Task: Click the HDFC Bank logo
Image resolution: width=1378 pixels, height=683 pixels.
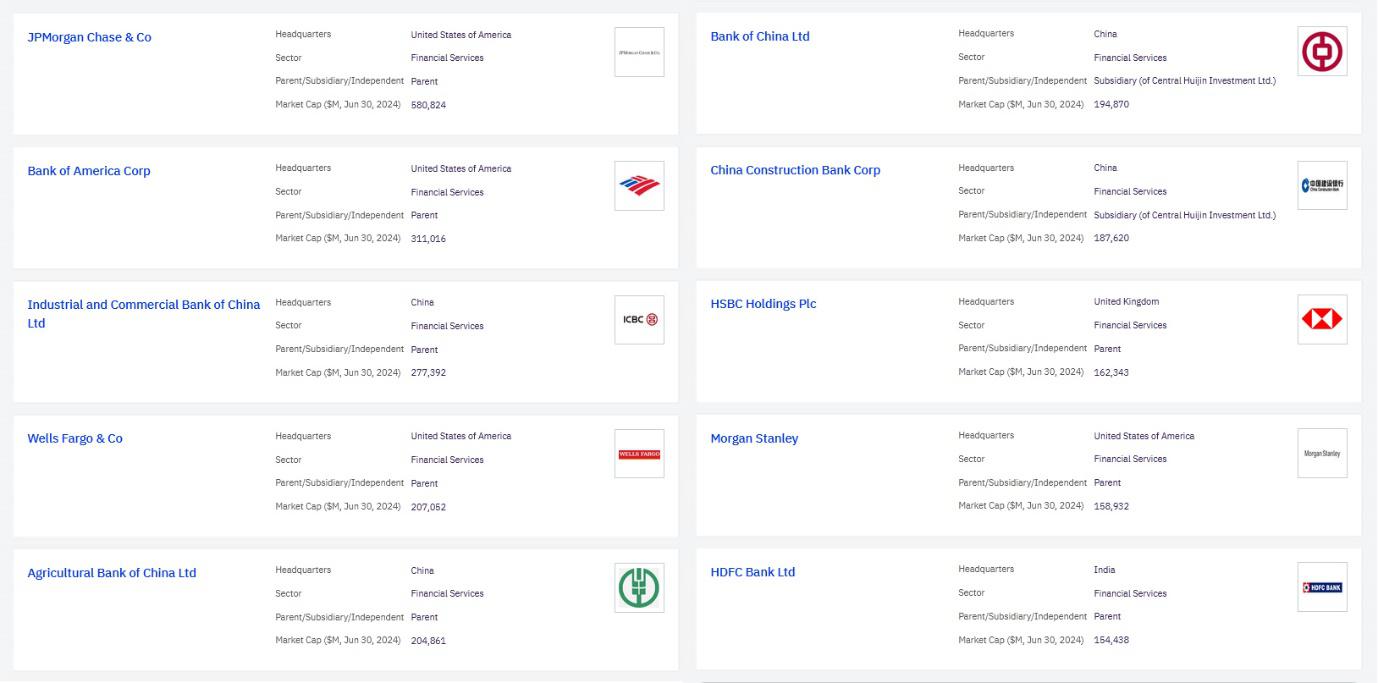Action: (1322, 587)
